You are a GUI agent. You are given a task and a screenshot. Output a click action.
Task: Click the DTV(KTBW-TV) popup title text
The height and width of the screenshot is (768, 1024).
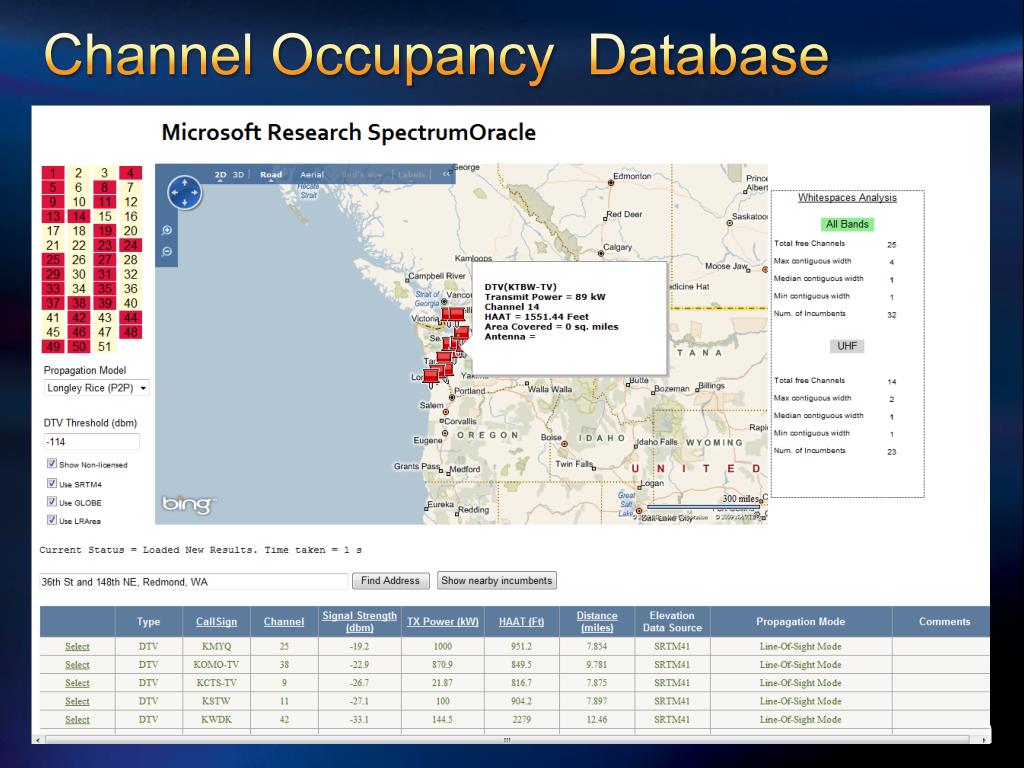520,287
